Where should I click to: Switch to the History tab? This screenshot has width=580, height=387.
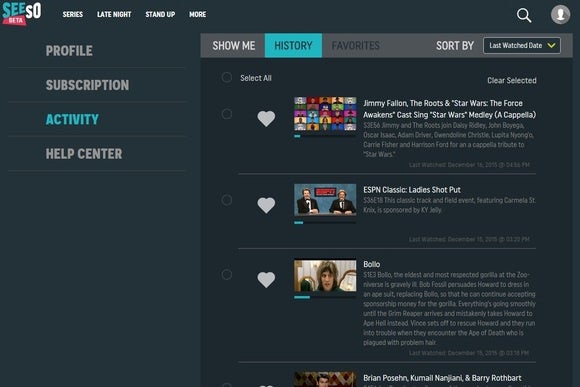(x=293, y=46)
